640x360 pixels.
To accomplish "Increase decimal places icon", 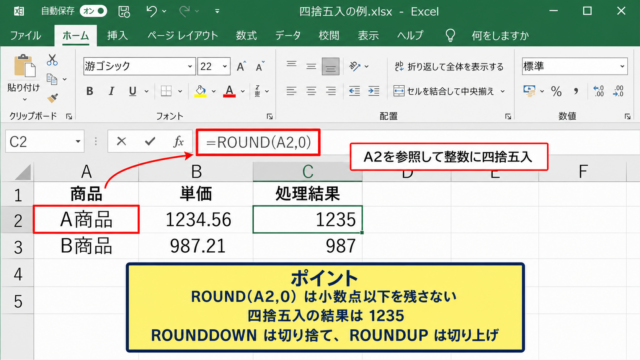I will 599,91.
